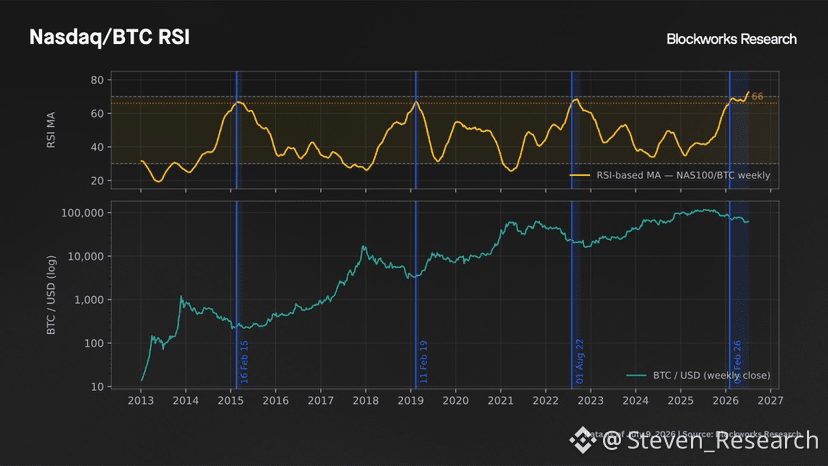This screenshot has width=828, height=466.
Task: Click the 11 Feb 19 vertical marker label
Action: click(424, 362)
